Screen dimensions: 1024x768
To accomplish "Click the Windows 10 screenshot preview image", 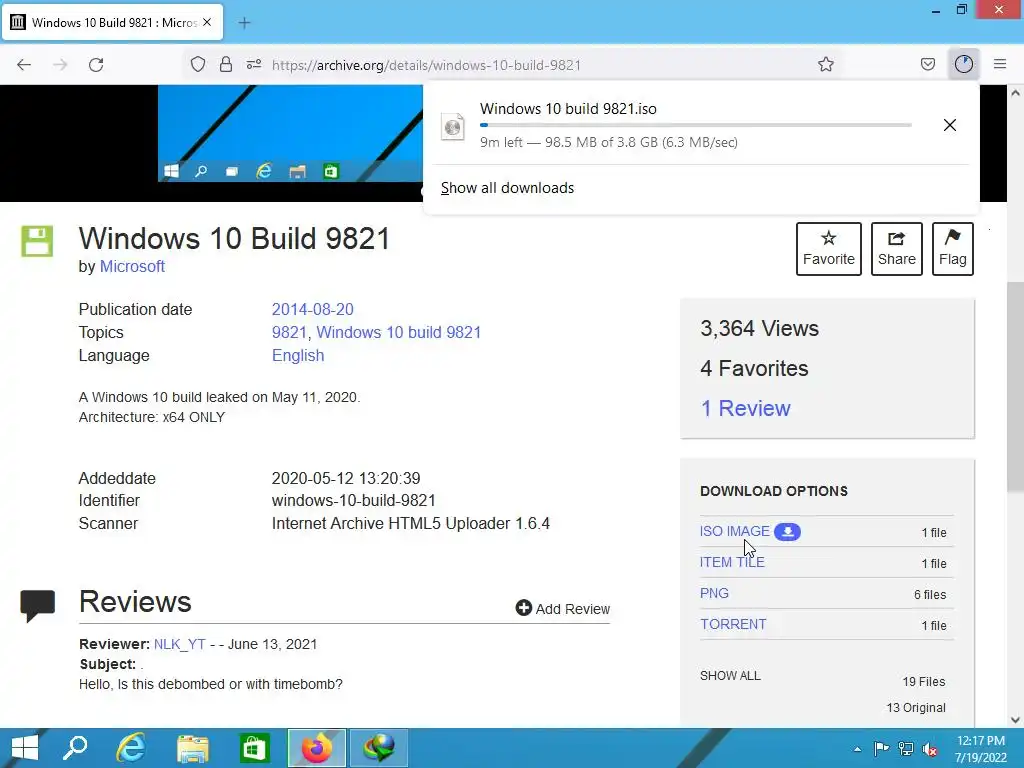I will (x=291, y=134).
